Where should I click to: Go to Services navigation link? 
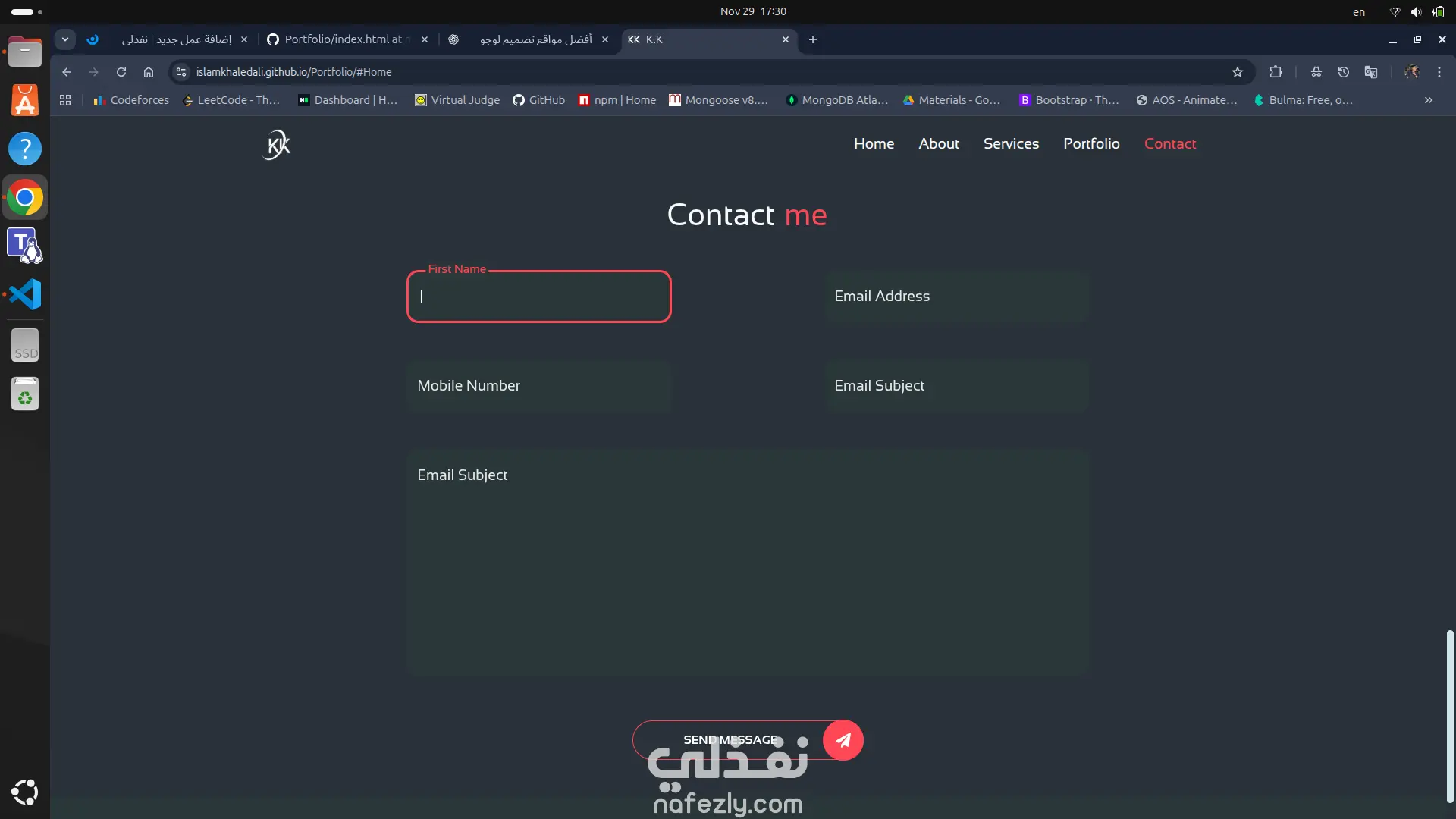pyautogui.click(x=1011, y=143)
